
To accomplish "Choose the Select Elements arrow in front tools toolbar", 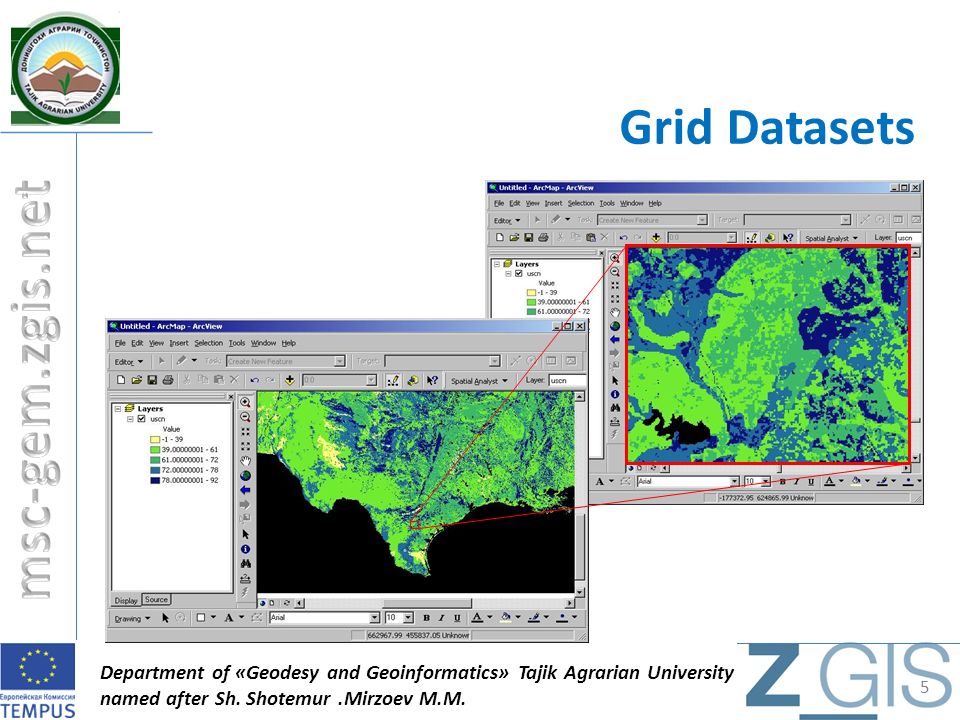I will (x=246, y=534).
